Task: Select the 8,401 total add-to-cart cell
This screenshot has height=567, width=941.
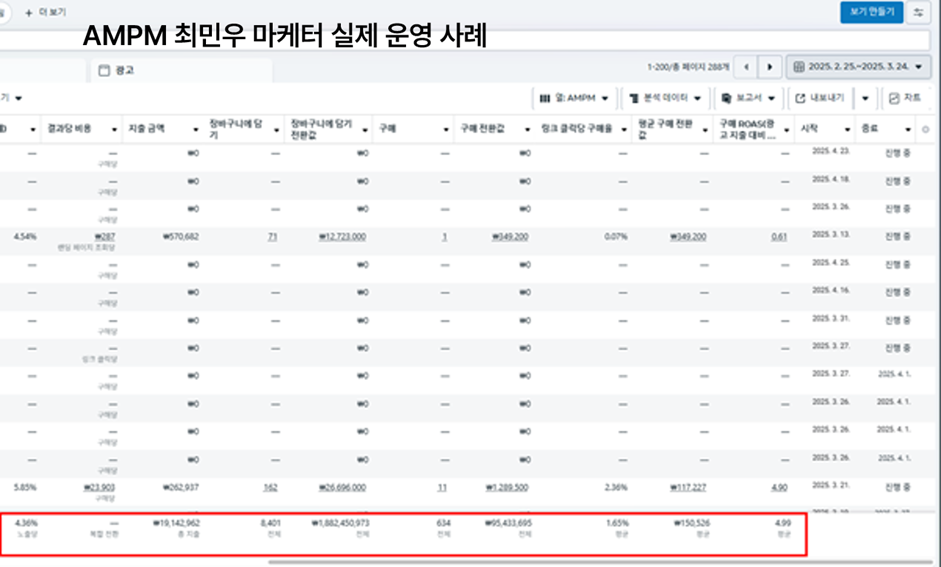Action: [x=270, y=524]
